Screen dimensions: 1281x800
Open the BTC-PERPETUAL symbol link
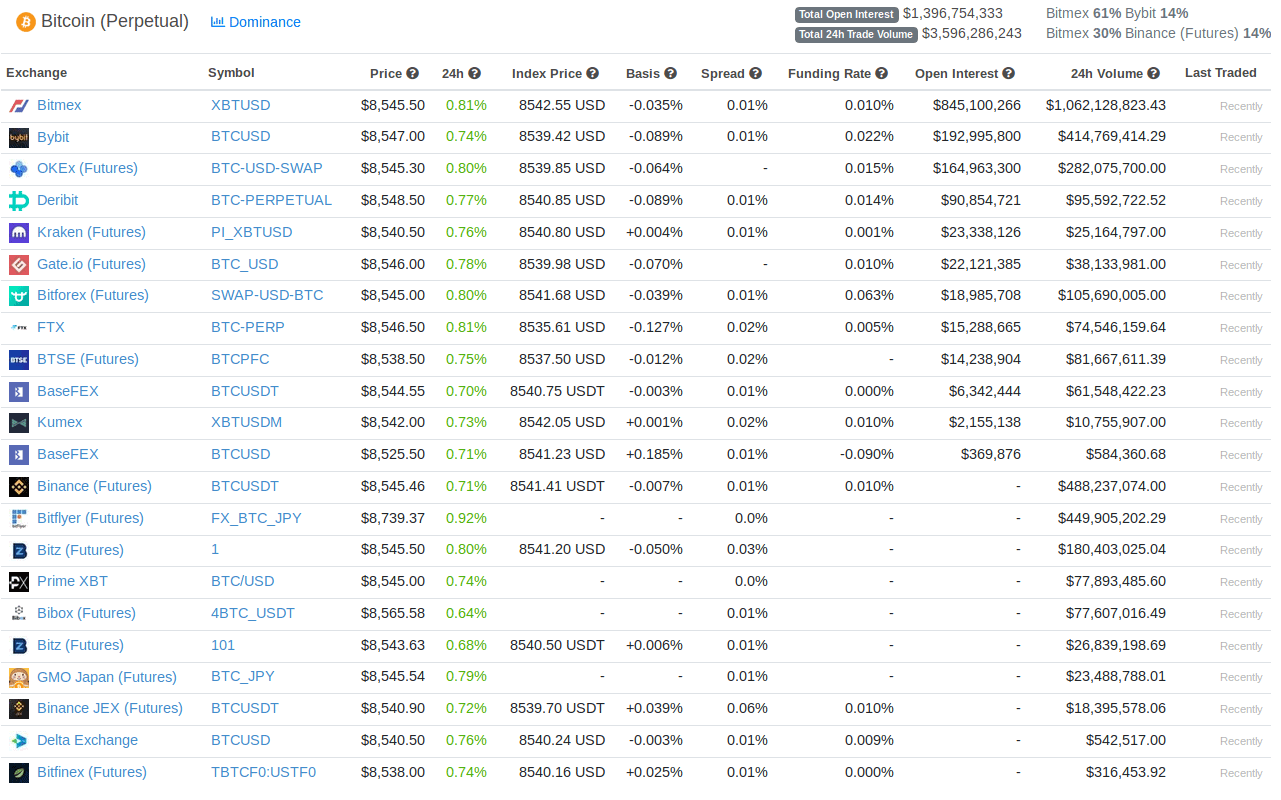coord(271,200)
